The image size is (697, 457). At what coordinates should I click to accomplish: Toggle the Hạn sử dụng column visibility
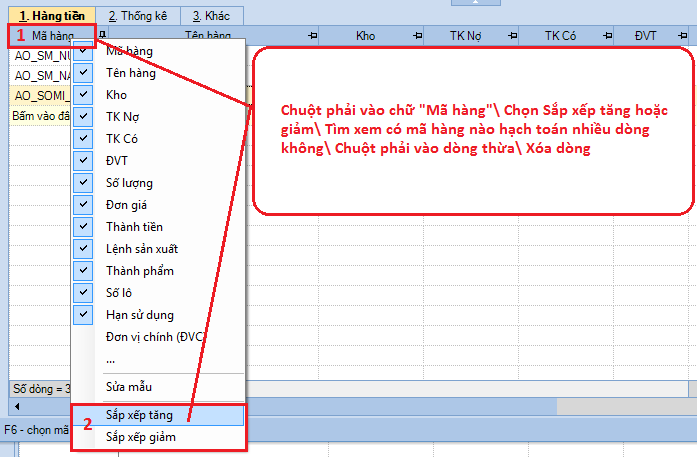(x=83, y=315)
